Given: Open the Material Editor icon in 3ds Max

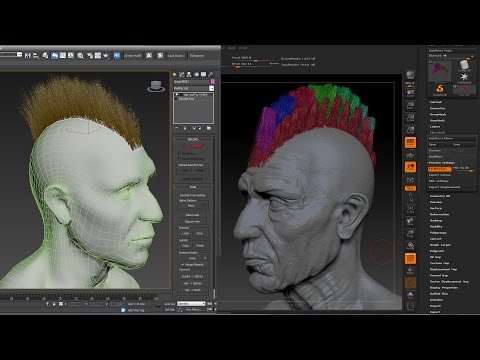Looking at the screenshot, I should (x=80, y=55).
